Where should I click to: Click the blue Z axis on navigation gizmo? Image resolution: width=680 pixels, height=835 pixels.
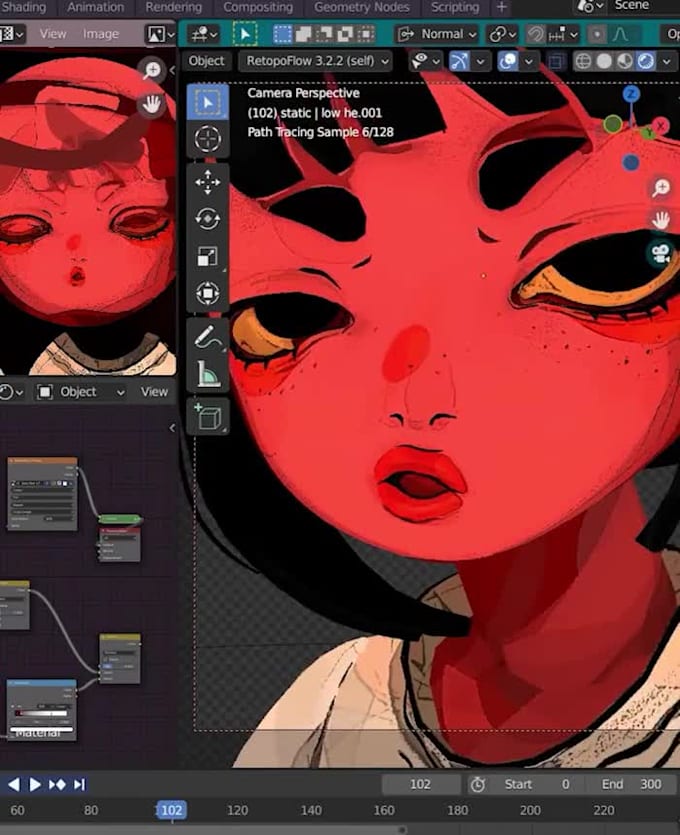[631, 95]
